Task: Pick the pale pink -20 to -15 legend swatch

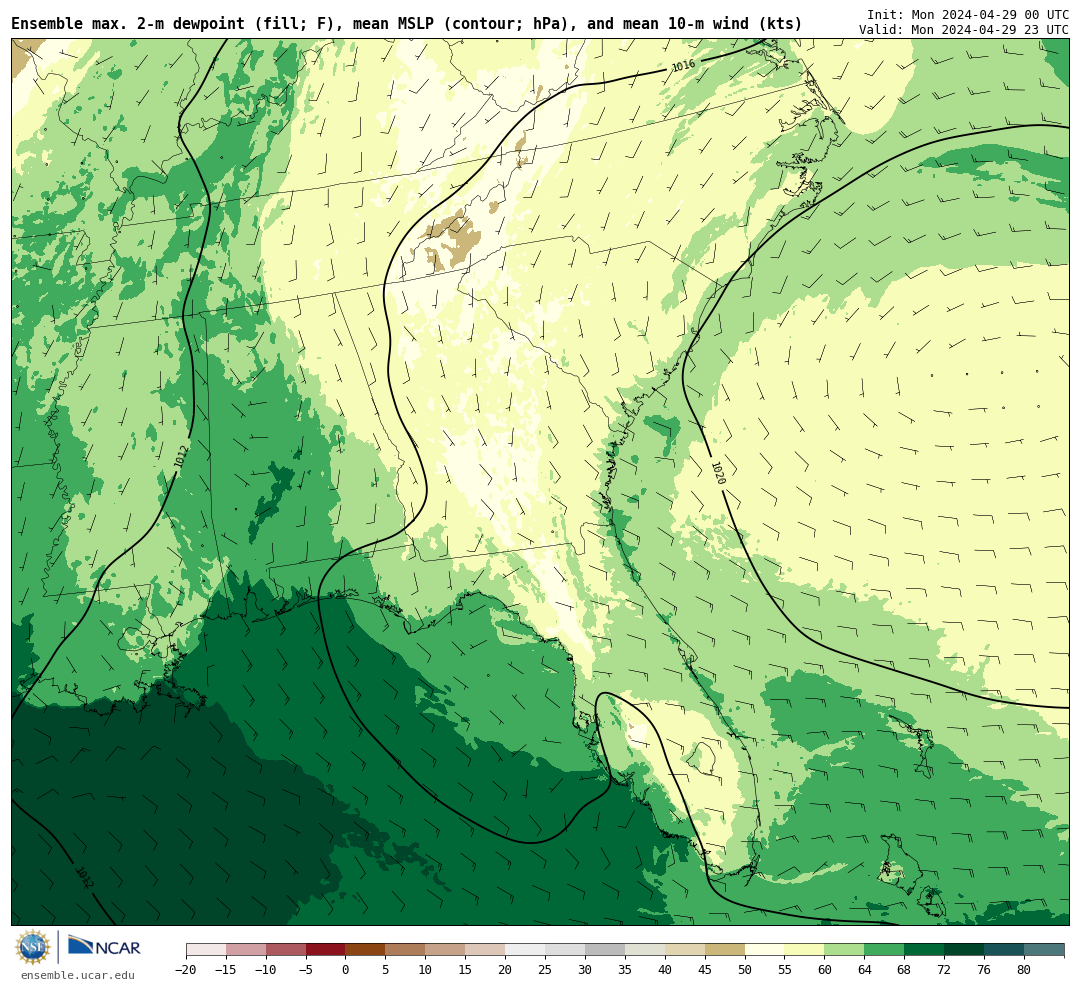Action: tap(206, 949)
